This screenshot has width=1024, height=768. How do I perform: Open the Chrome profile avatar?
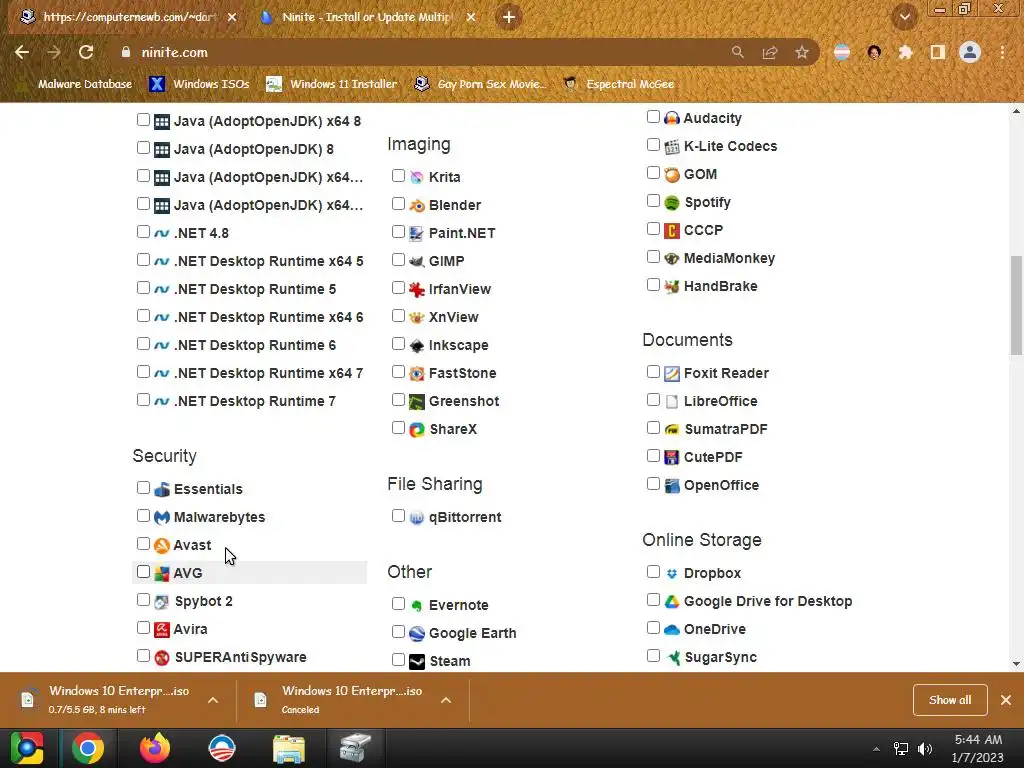pos(970,52)
